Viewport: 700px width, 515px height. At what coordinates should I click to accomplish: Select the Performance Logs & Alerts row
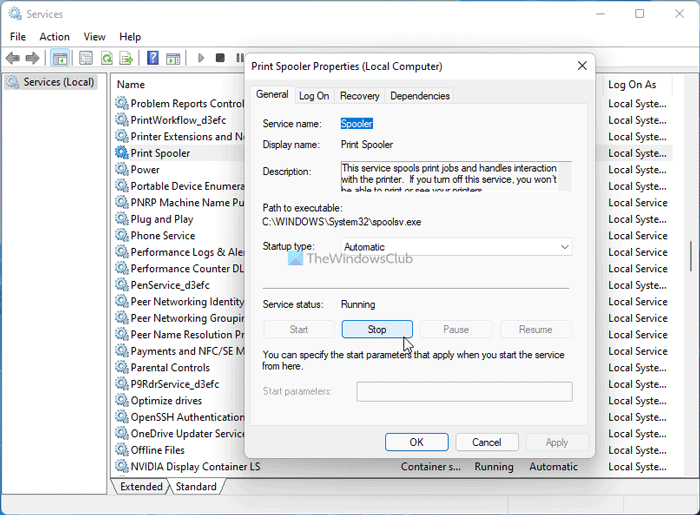coord(179,252)
